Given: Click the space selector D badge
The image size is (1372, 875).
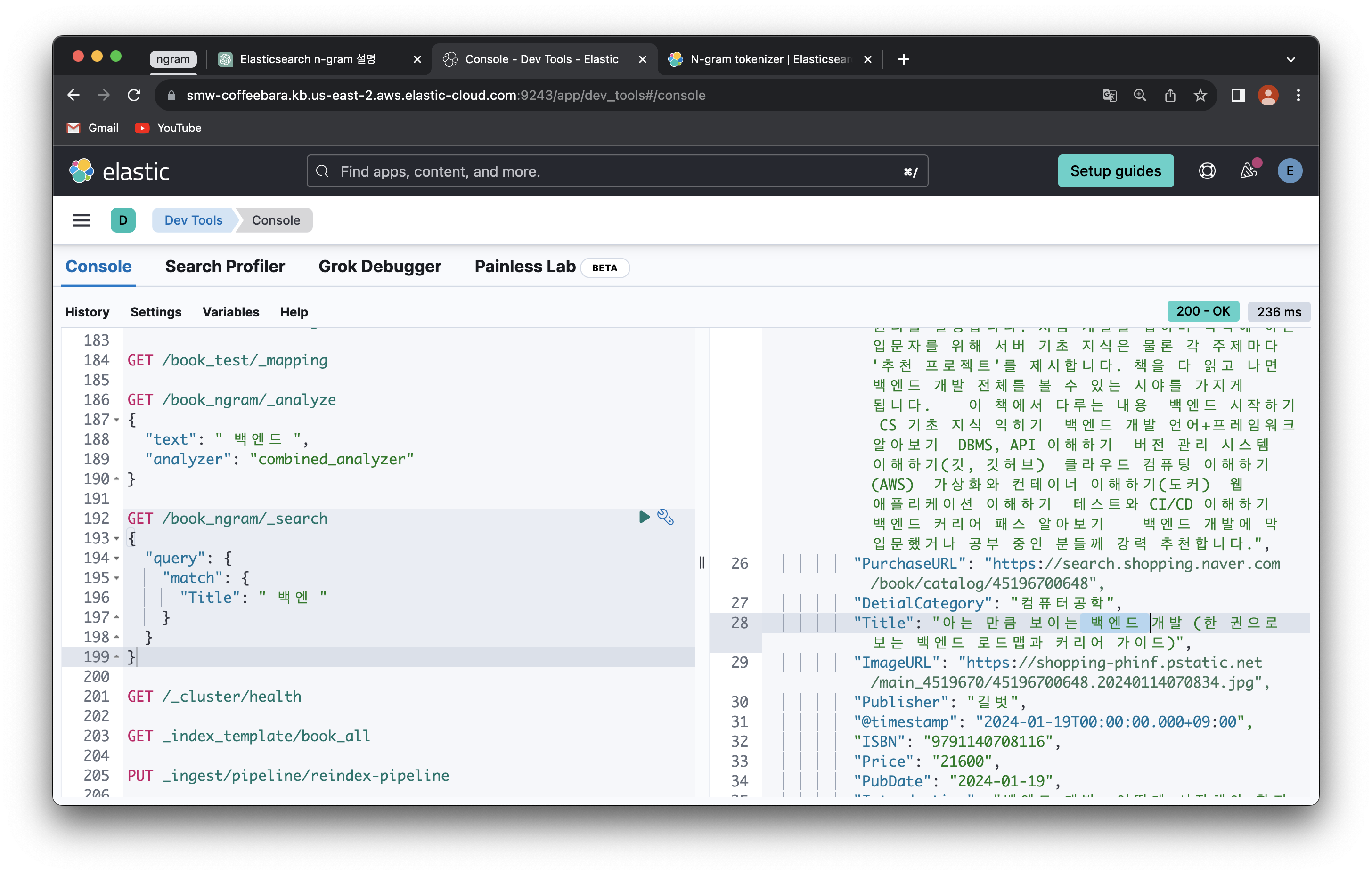Looking at the screenshot, I should [x=123, y=220].
